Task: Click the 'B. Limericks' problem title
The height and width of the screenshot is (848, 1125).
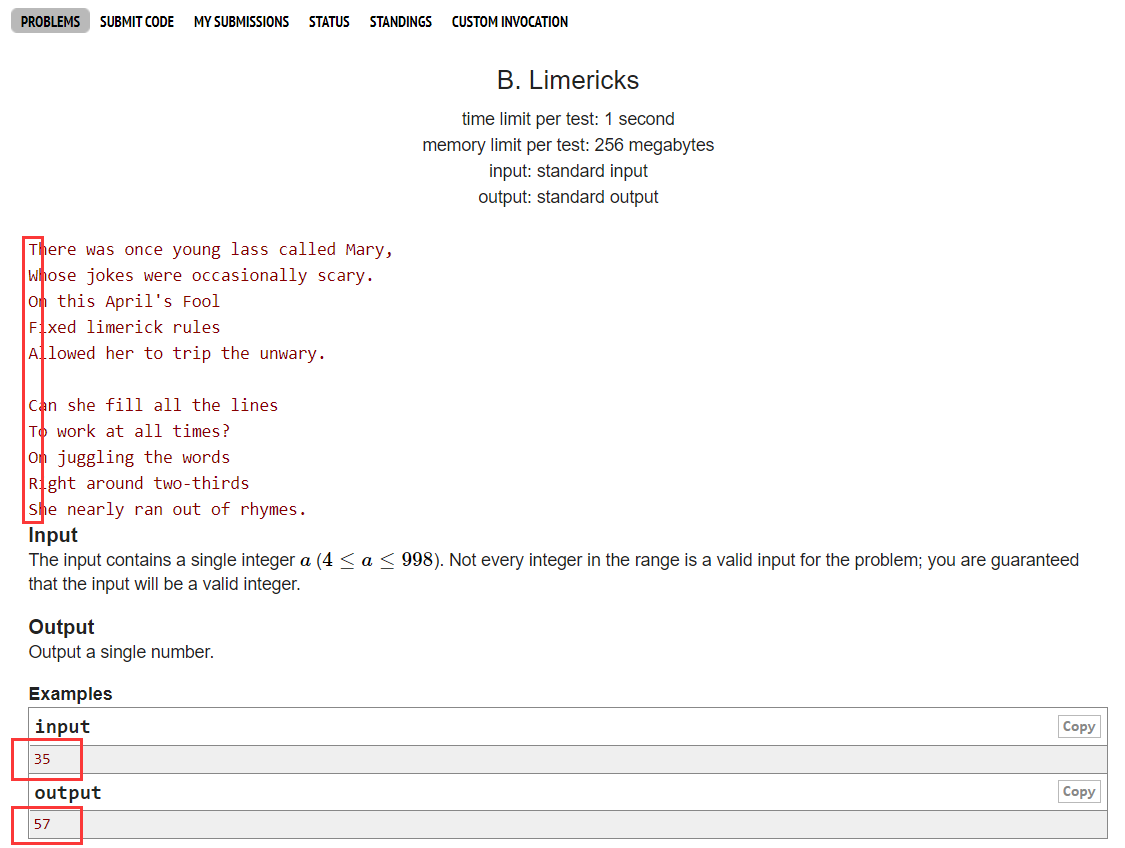Action: point(567,80)
